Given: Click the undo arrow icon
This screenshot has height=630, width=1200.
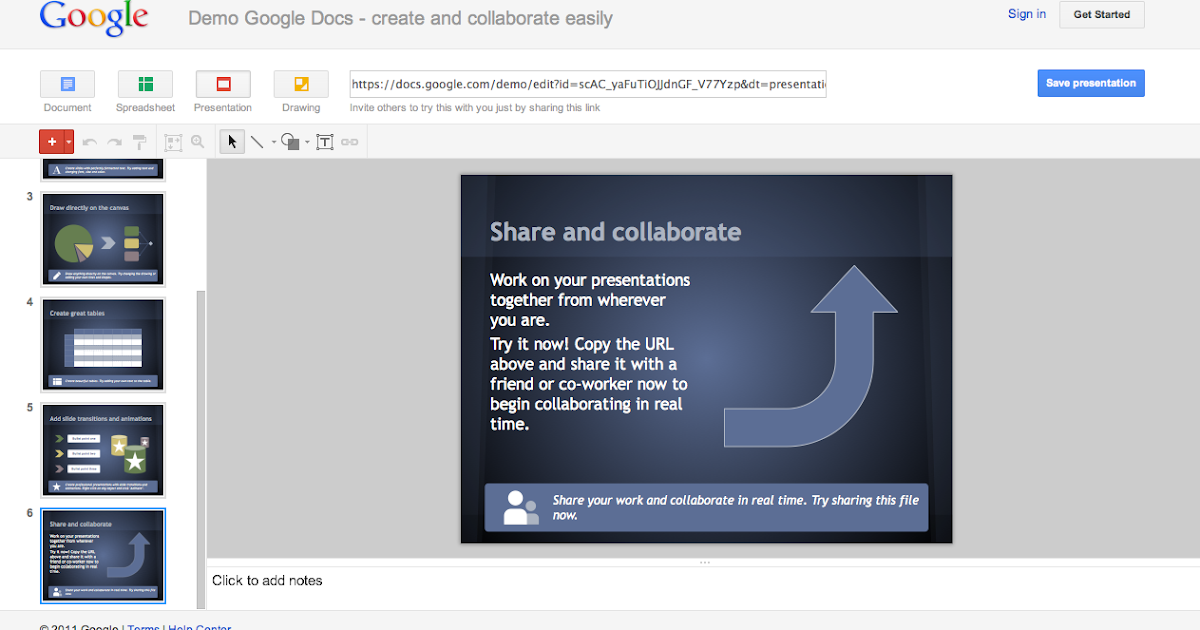Looking at the screenshot, I should 90,142.
